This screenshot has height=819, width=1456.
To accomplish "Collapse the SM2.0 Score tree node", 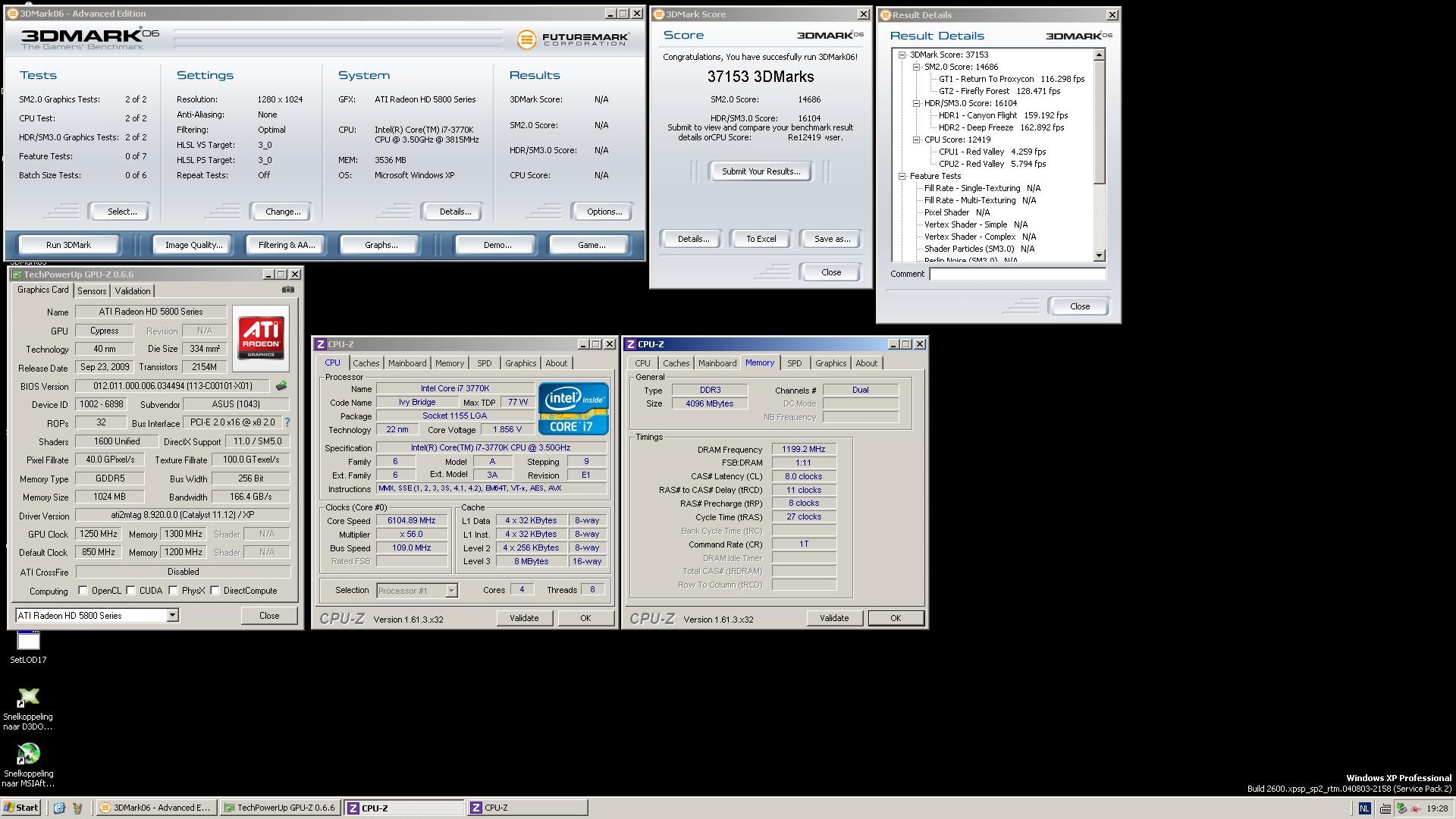I will pos(916,67).
